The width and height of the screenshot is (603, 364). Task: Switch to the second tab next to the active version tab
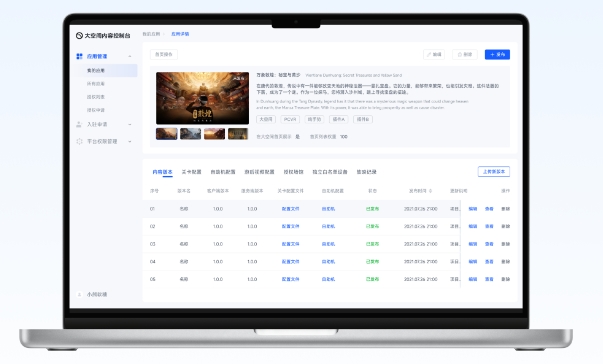click(191, 172)
